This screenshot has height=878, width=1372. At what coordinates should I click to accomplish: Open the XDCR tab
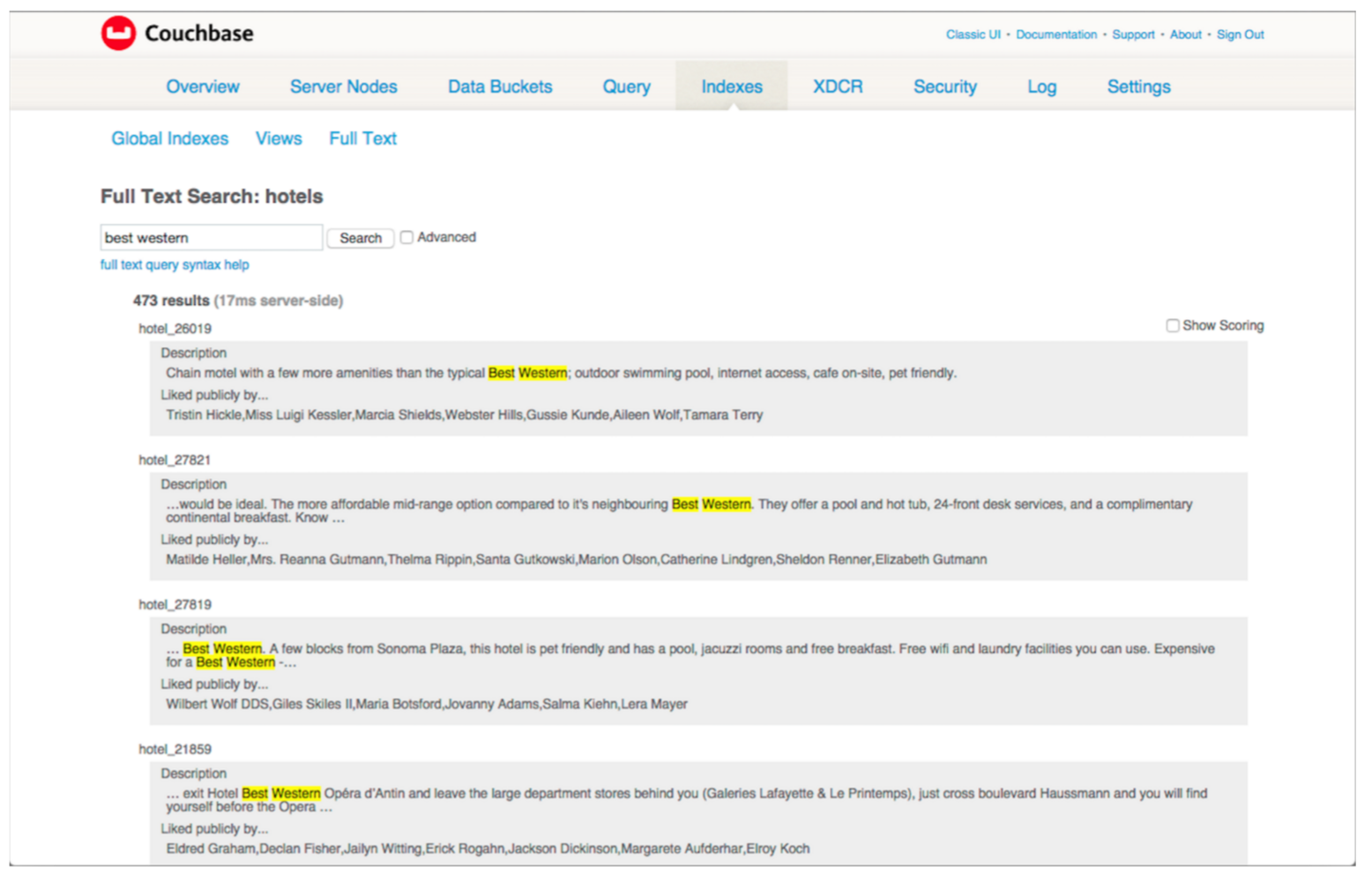[838, 86]
